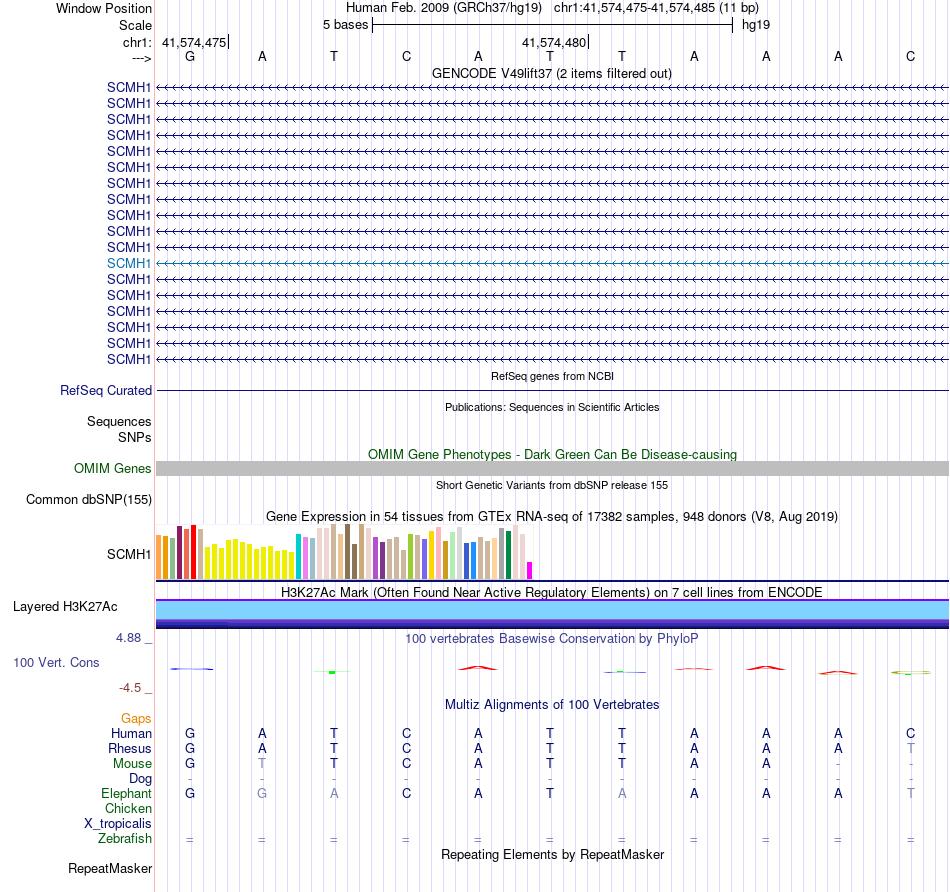
Task: Click the X_tropicalis species label
Action: click(x=118, y=824)
